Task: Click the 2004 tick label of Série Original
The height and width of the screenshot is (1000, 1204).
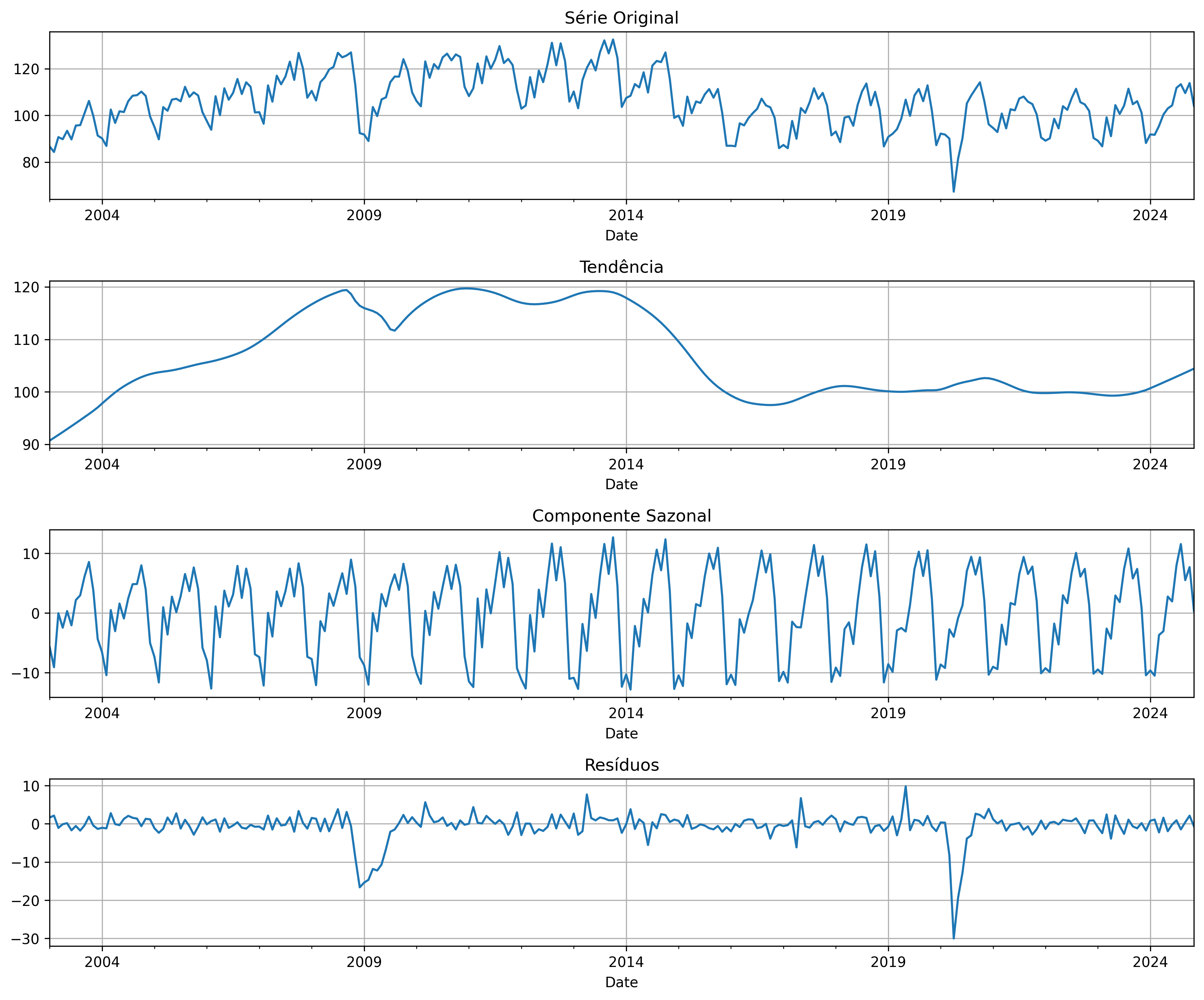Action: point(102,215)
